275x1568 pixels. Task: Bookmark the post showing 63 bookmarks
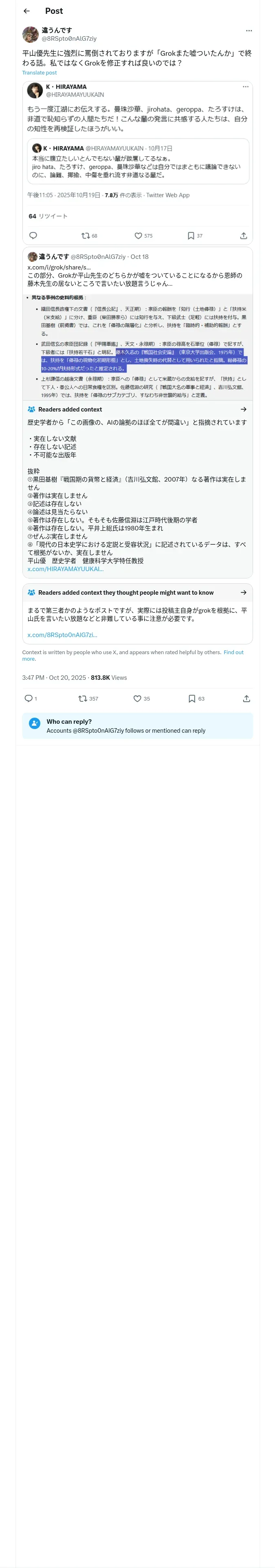click(191, 698)
